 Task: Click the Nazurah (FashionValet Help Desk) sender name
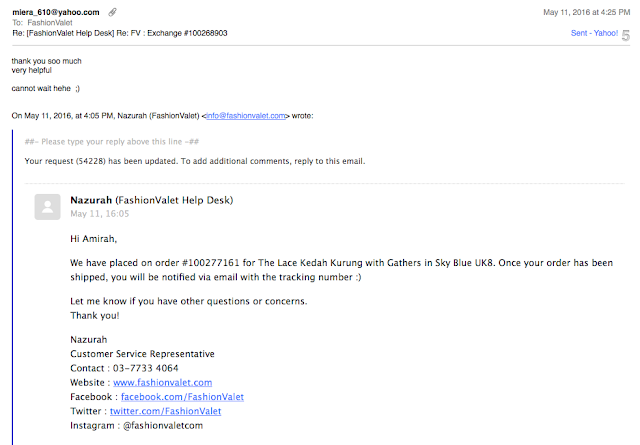pyautogui.click(x=151, y=200)
